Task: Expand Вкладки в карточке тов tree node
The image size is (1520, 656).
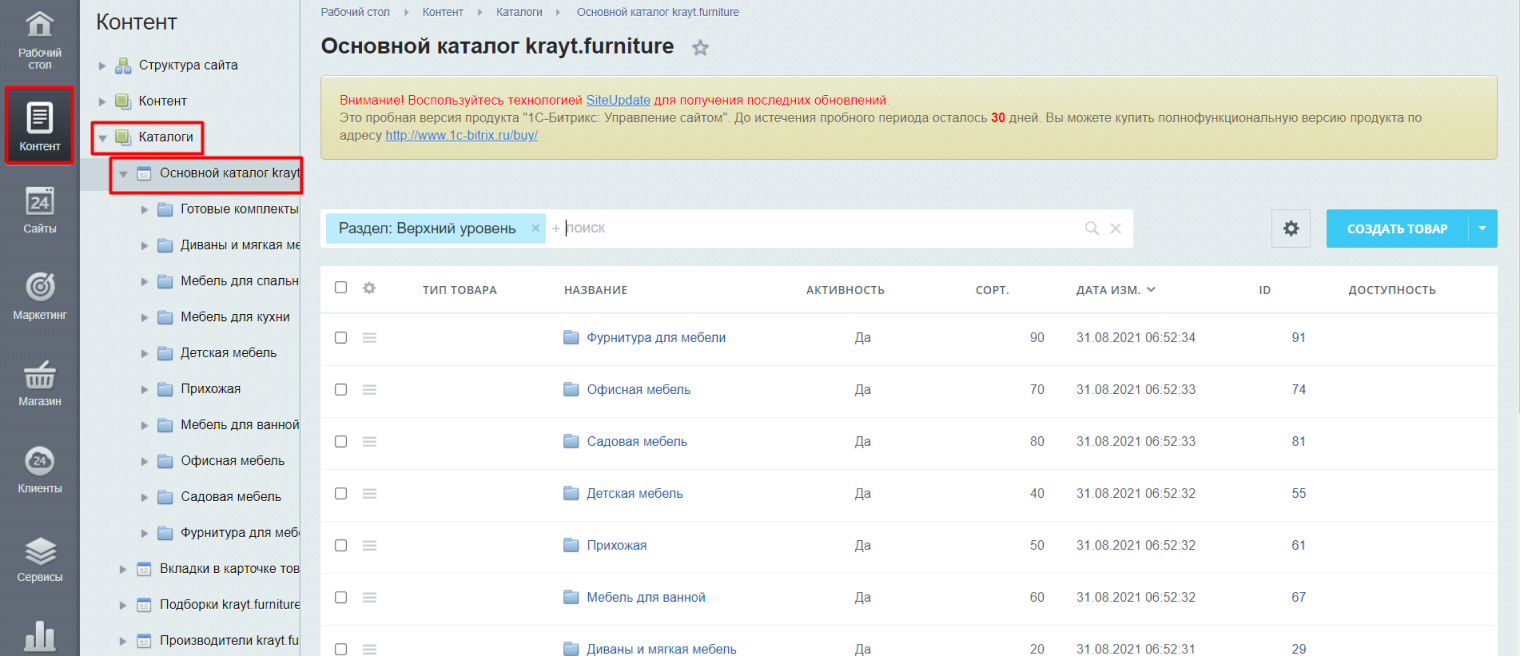Action: (x=123, y=570)
